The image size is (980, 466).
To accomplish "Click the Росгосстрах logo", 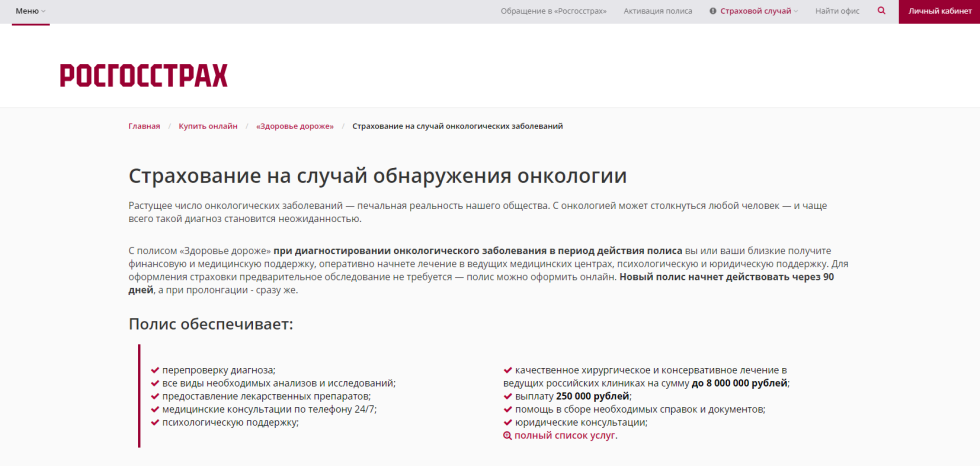I will pos(144,75).
